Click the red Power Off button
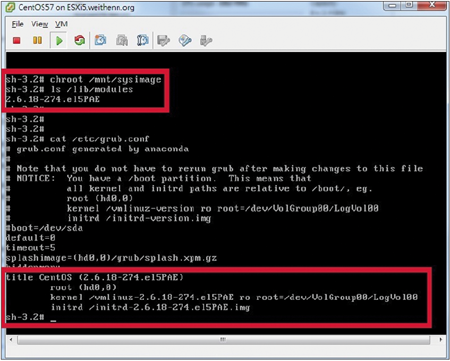The width and height of the screenshot is (450, 361). 17,41
